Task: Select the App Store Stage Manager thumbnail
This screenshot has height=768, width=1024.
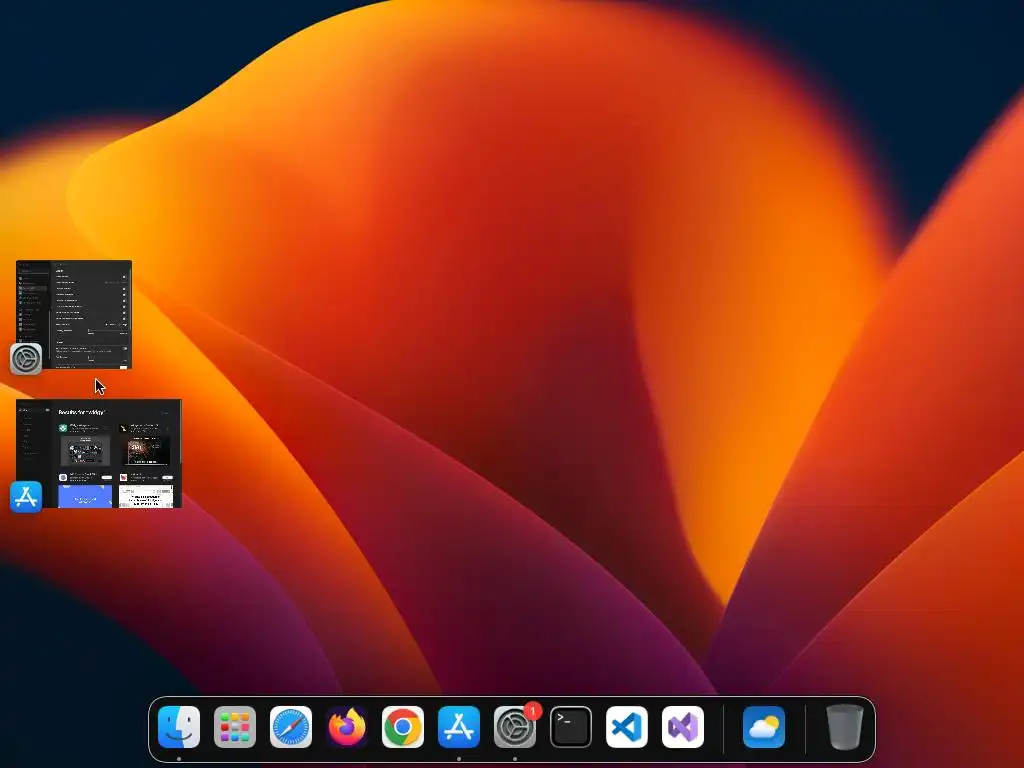Action: [x=99, y=453]
